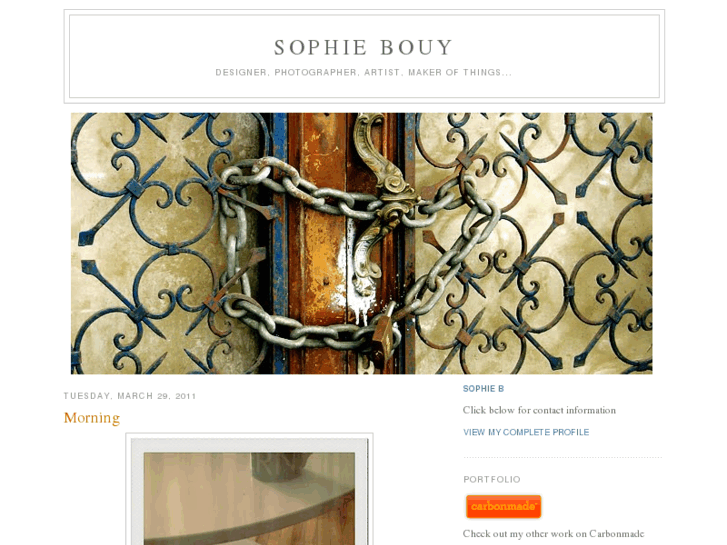Open the Morning post title
727x545 pixels.
(x=92, y=418)
